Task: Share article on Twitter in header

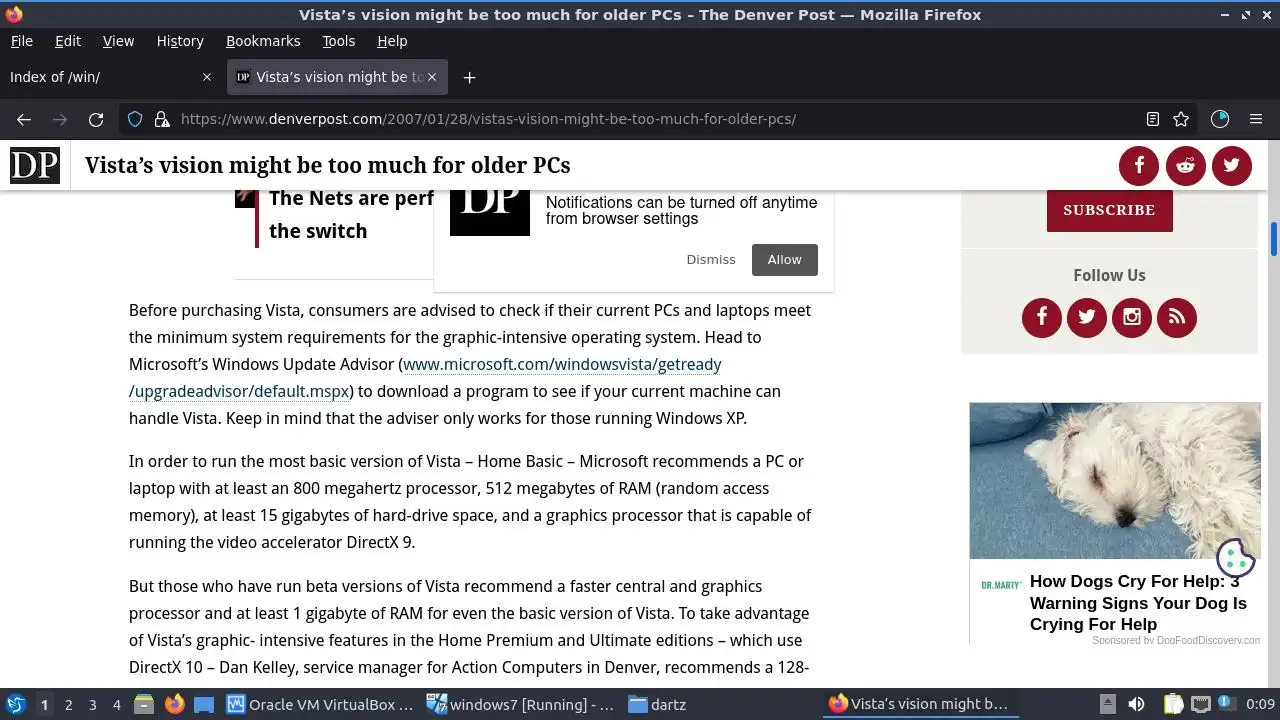Action: click(1232, 166)
